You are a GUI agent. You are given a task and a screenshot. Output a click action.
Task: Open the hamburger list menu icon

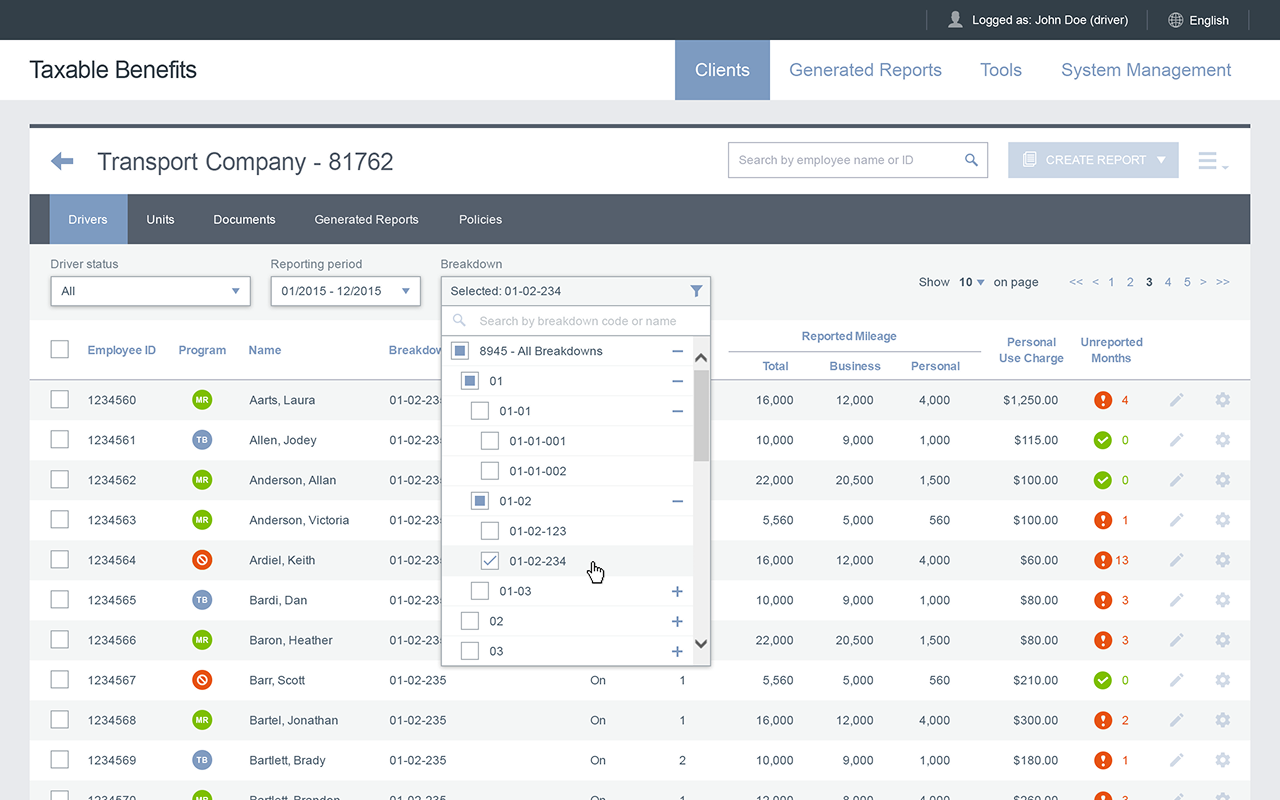1212,161
